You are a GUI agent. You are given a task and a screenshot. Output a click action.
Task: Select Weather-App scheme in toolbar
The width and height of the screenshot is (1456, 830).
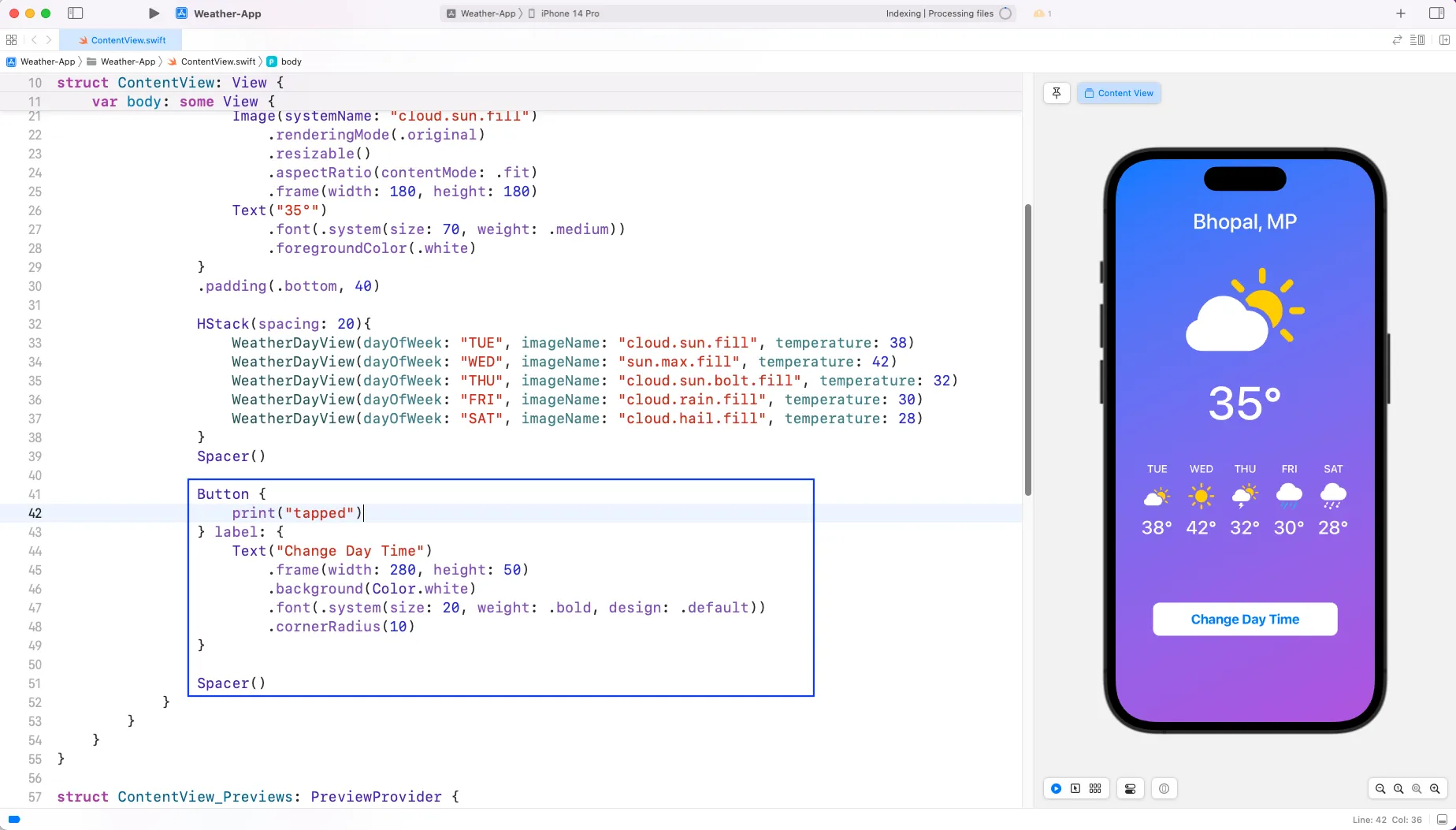pos(481,13)
